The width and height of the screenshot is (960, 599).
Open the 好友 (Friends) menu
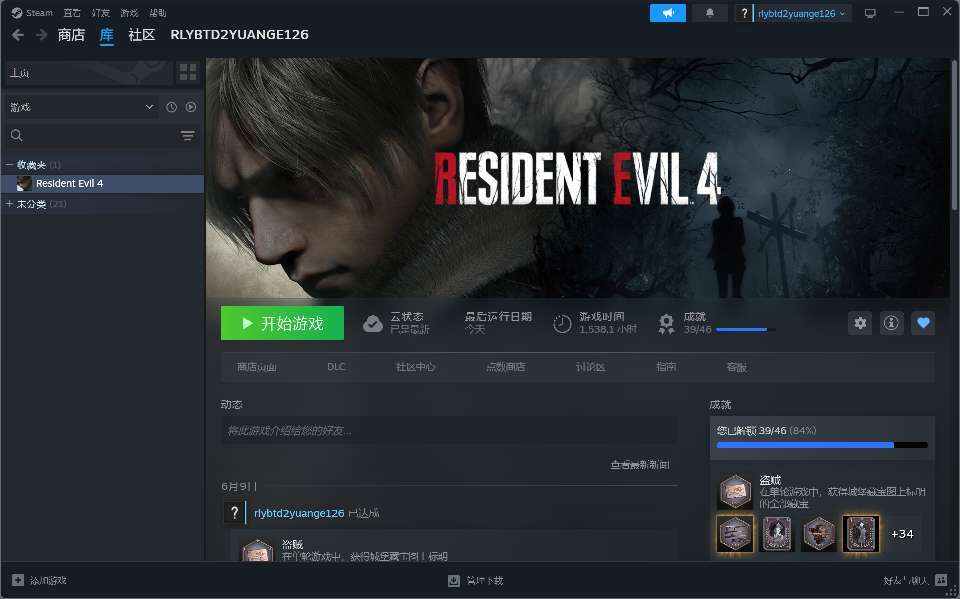[100, 12]
